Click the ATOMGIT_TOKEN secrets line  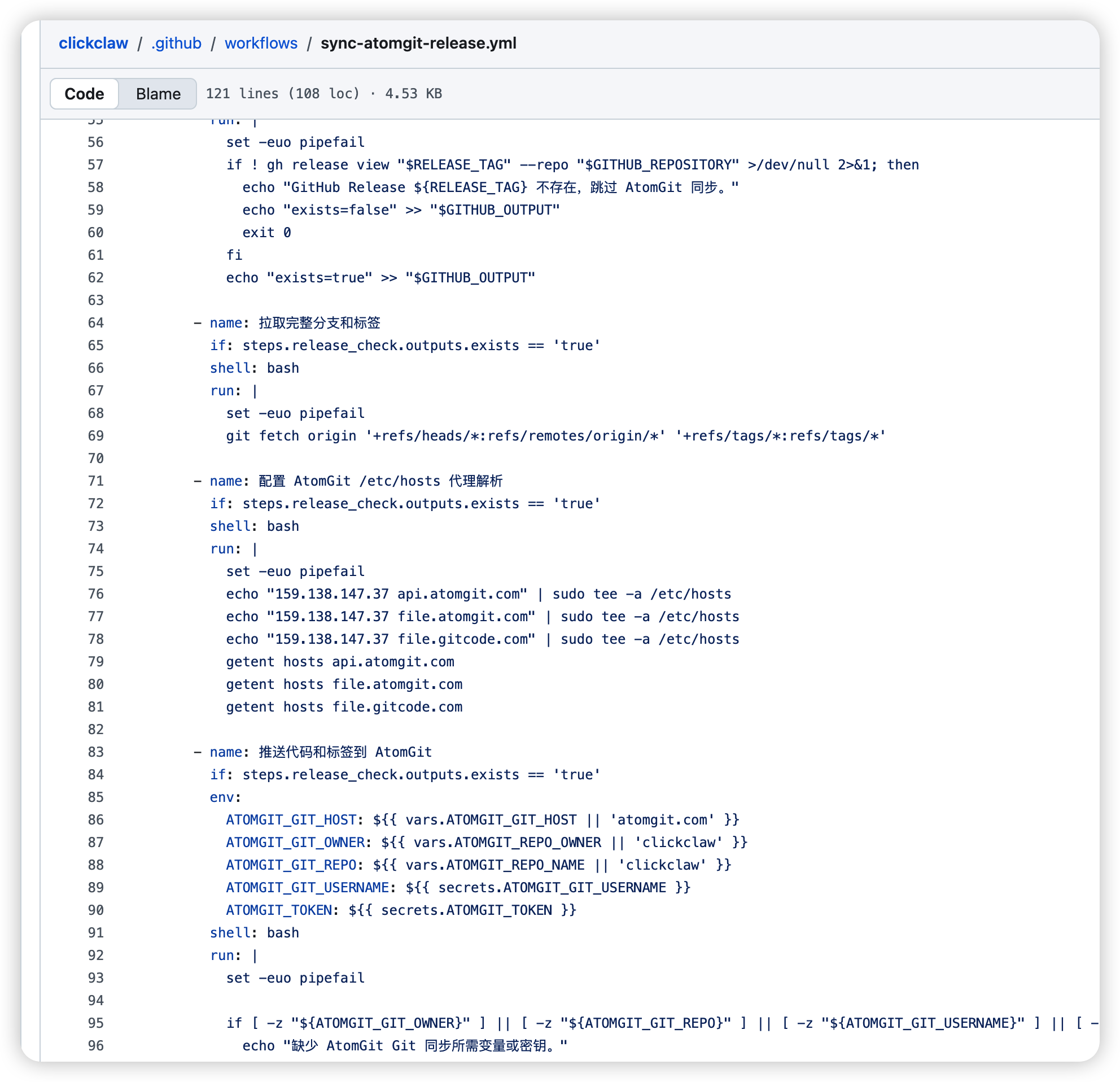coord(401,910)
